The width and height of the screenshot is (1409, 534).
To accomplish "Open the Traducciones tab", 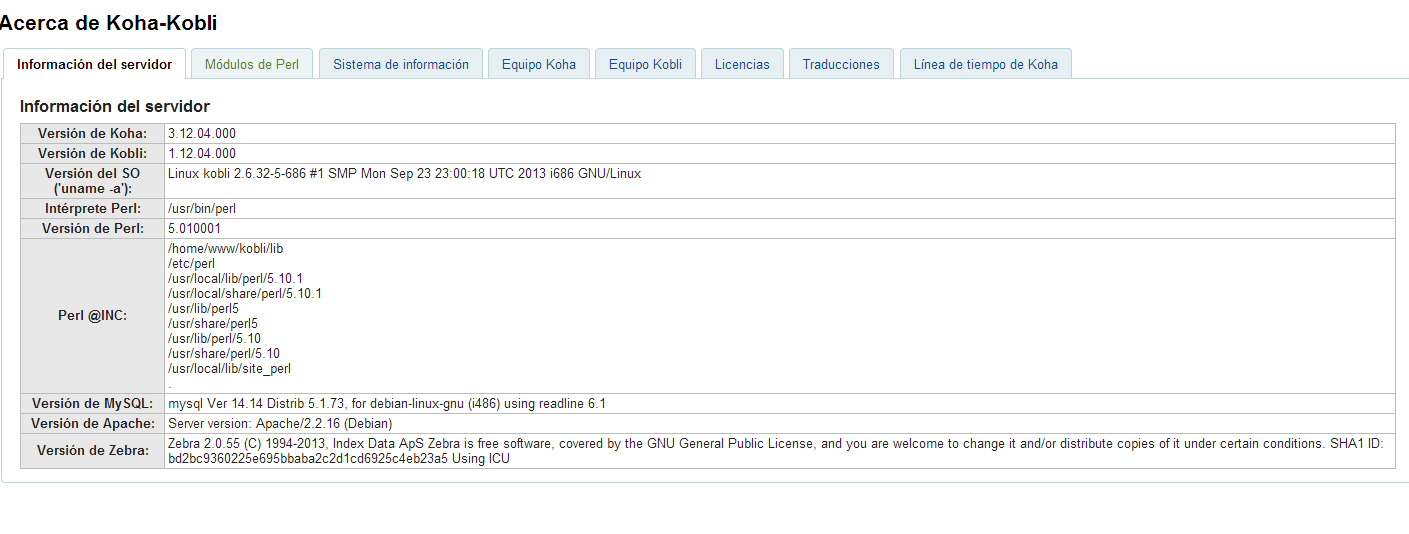I will coord(841,64).
